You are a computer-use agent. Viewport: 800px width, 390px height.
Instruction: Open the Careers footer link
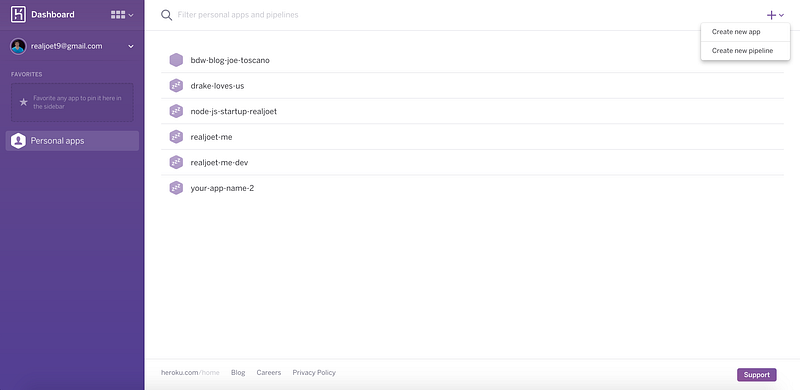pyautogui.click(x=269, y=373)
